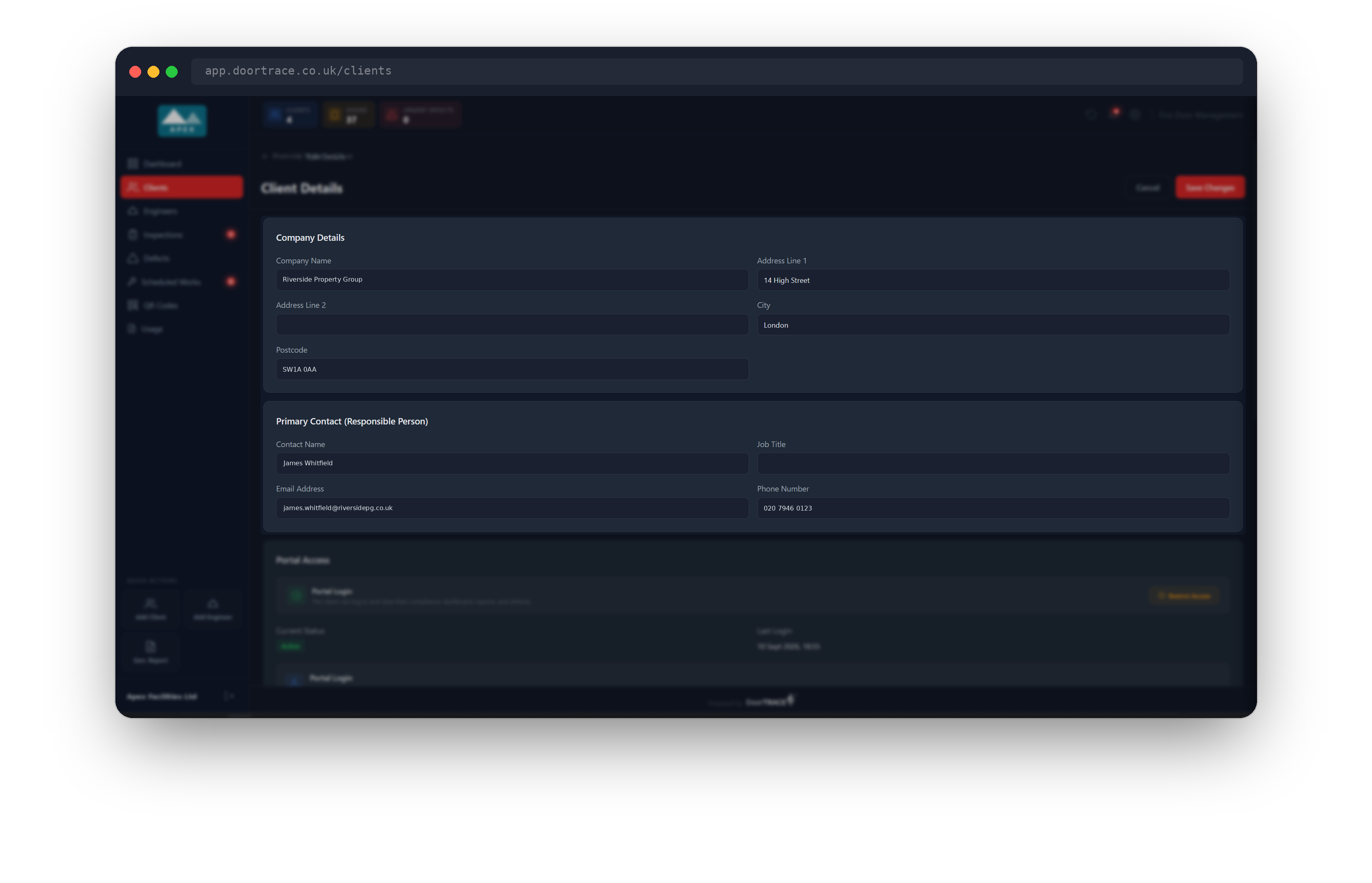Open Defects in the sidebar
The image size is (1372, 883).
click(182, 259)
